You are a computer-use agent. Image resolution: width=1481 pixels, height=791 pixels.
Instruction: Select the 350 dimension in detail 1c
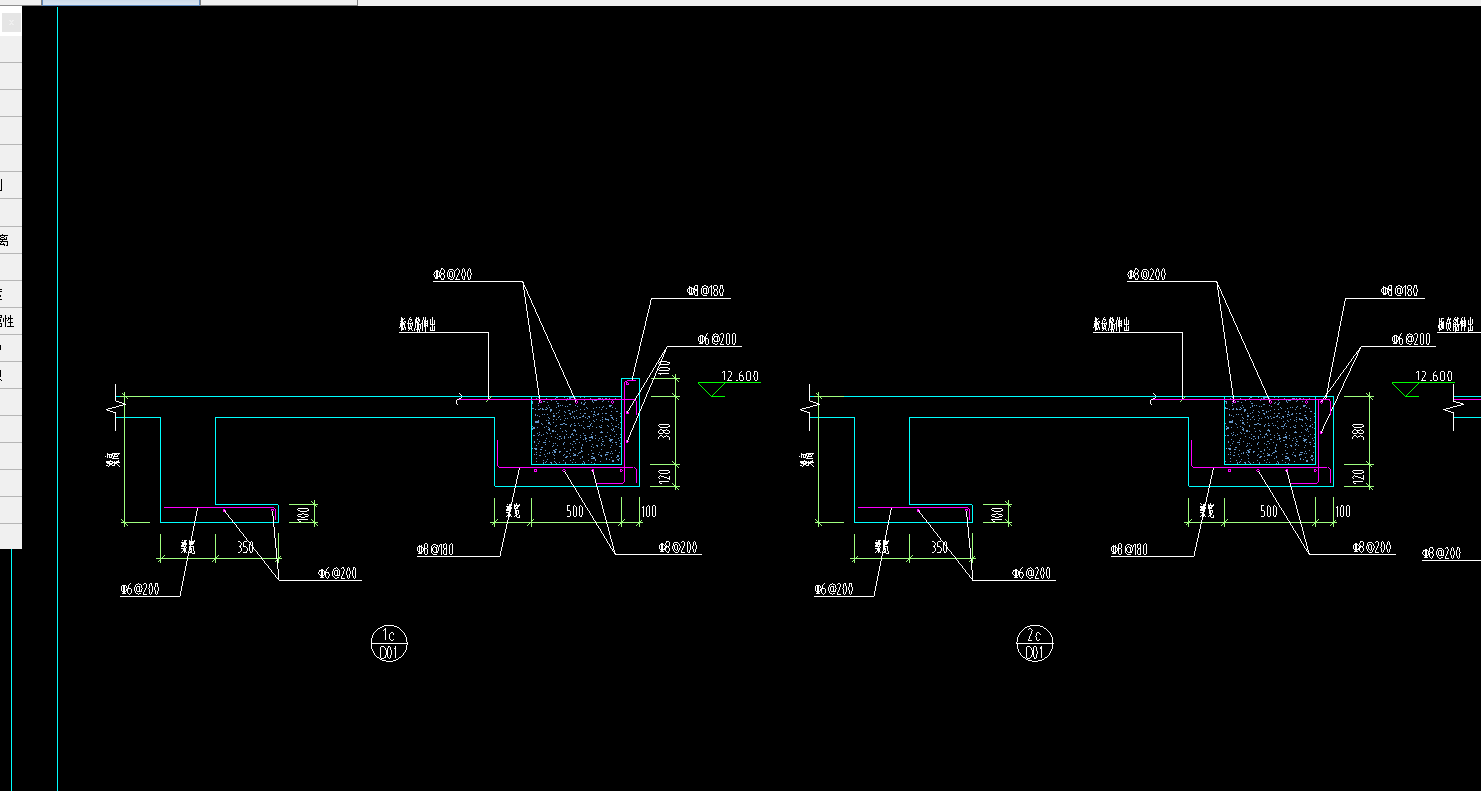(244, 548)
